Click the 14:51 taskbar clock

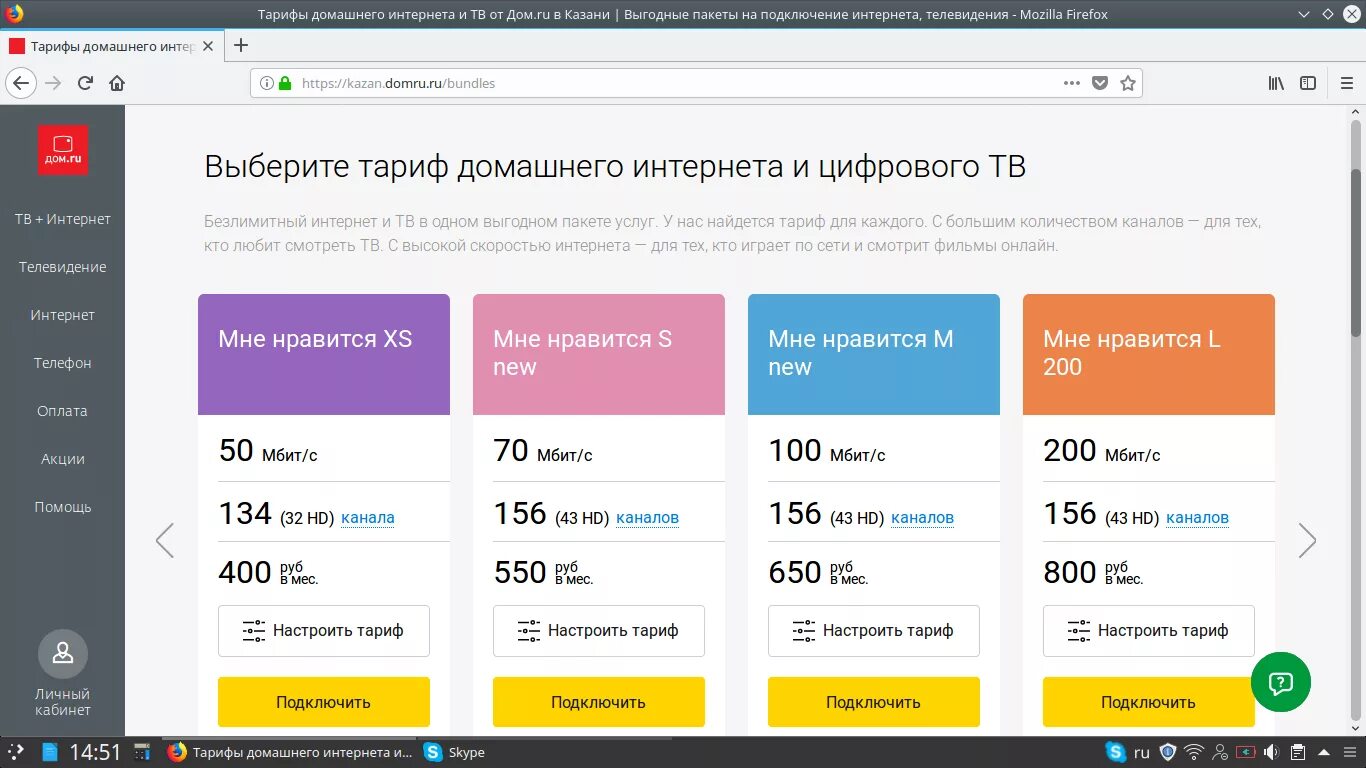[x=95, y=752]
